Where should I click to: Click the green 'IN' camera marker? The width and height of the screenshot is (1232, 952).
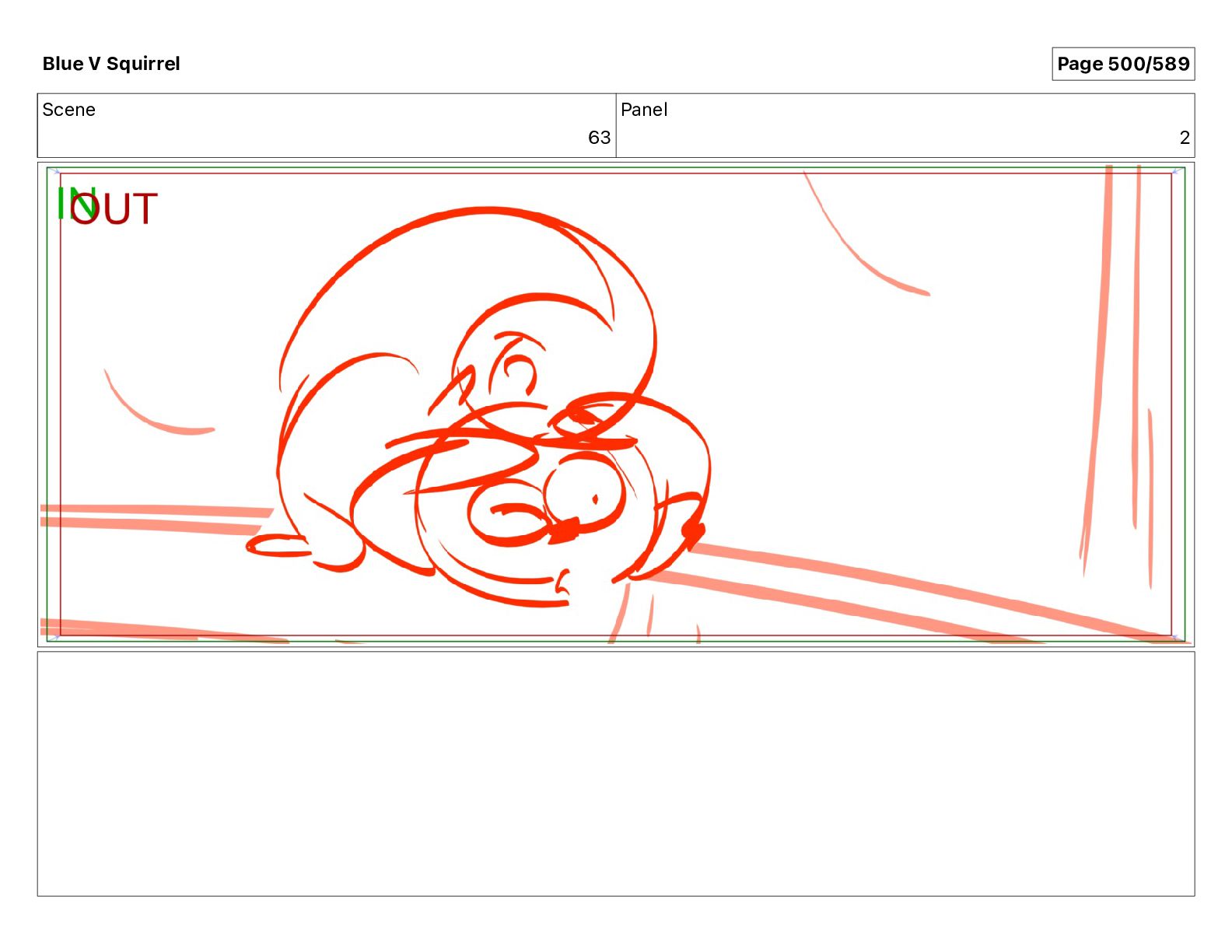(x=75, y=202)
